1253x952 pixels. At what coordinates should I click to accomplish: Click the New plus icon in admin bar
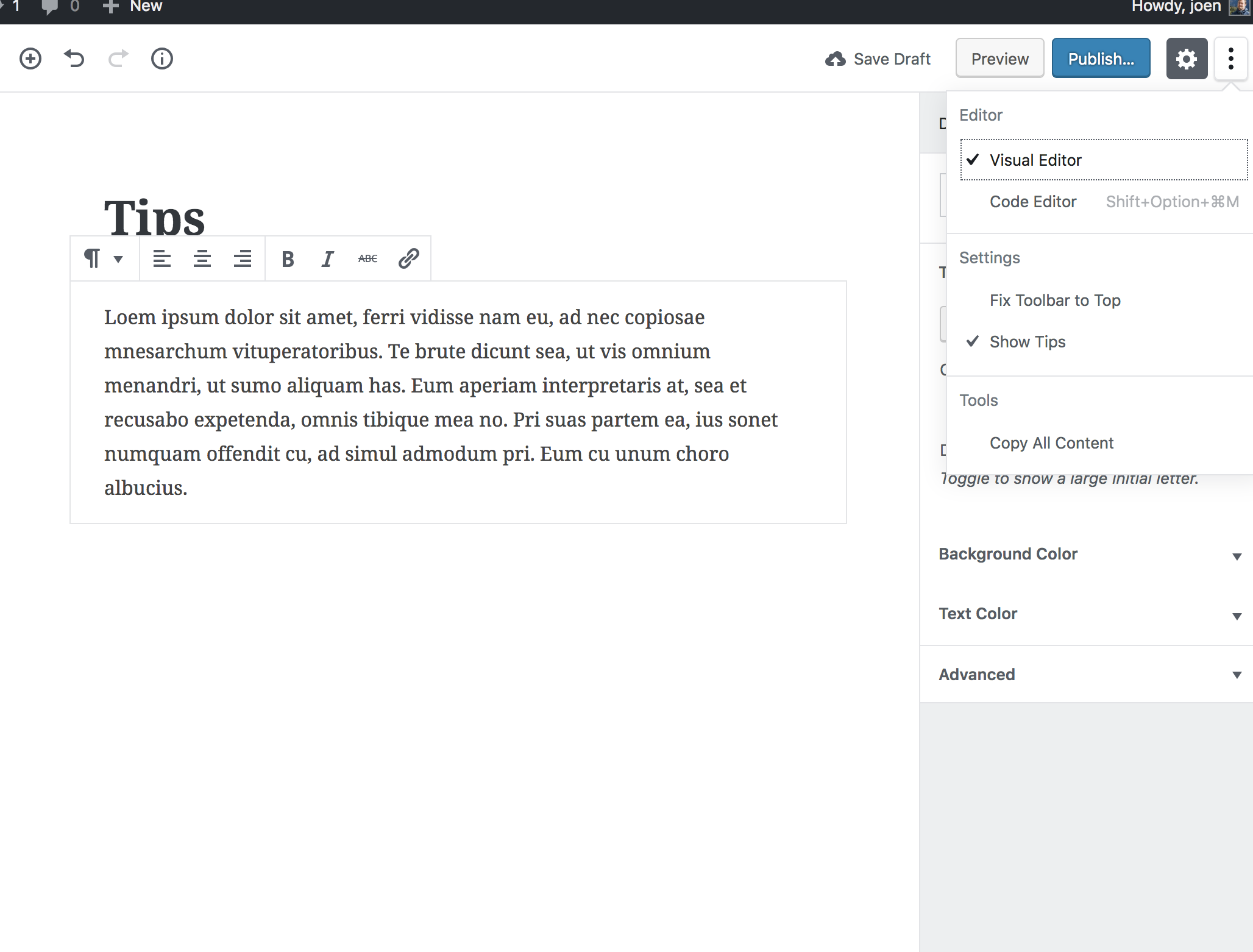(x=110, y=7)
